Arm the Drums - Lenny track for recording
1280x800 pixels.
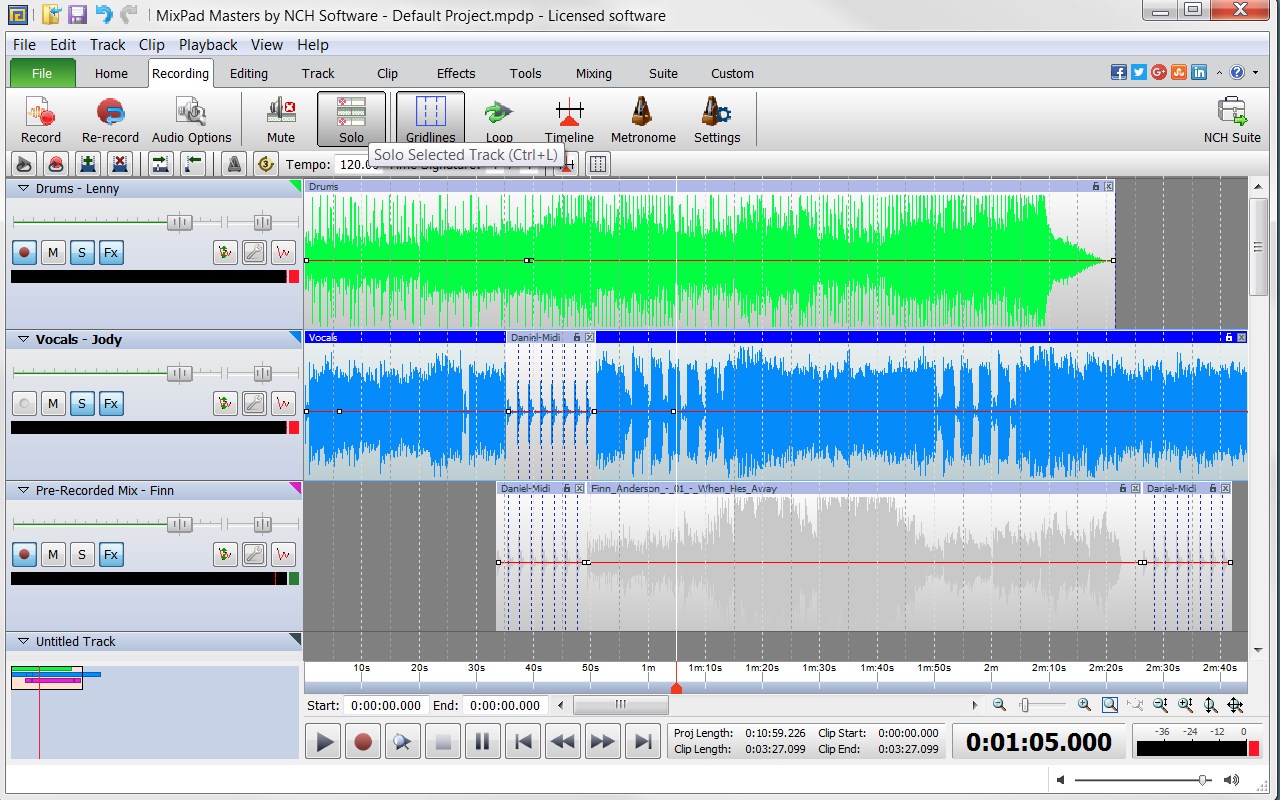pyautogui.click(x=24, y=253)
